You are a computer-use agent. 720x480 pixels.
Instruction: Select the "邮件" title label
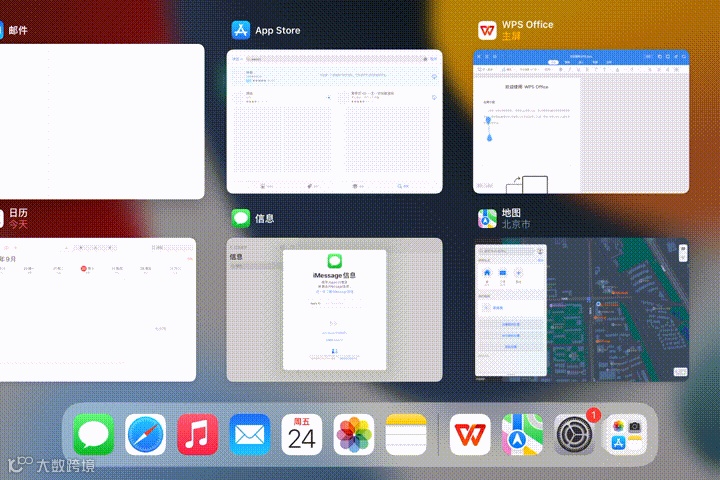pos(18,30)
